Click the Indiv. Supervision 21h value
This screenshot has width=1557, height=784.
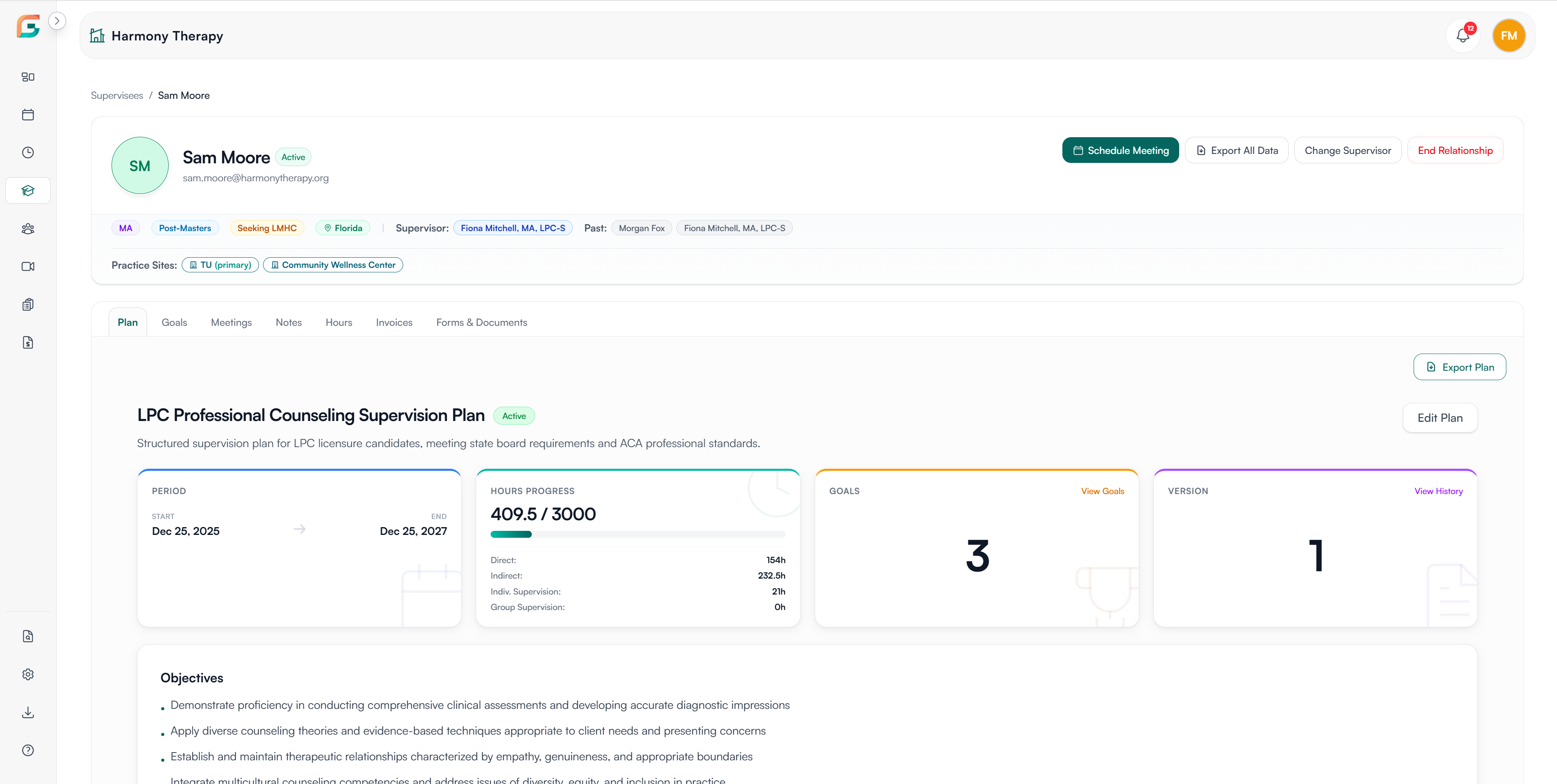[x=778, y=591]
